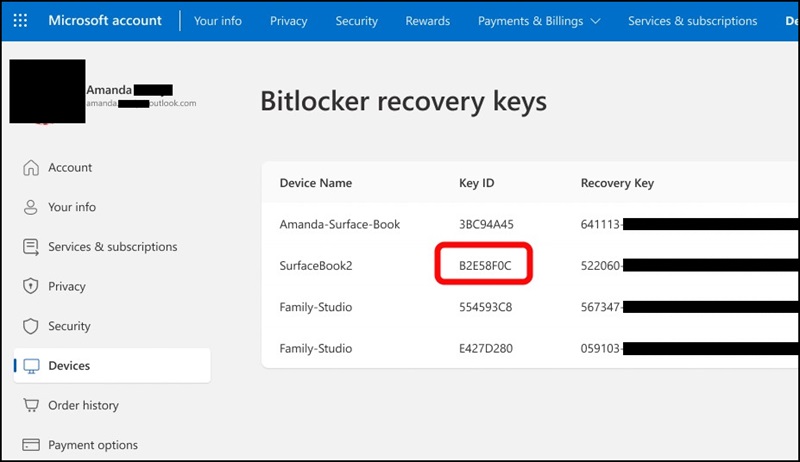Open Services & subscriptions in top navigation
This screenshot has height=462, width=800.
(692, 21)
